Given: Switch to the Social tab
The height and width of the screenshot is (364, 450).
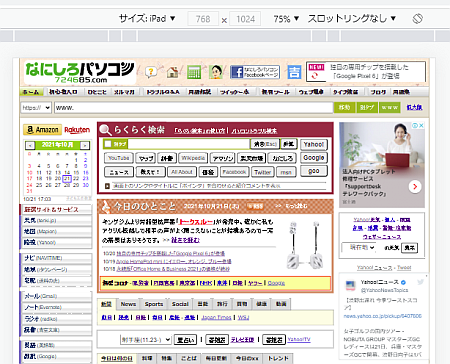Looking at the screenshot, I should point(180,304).
